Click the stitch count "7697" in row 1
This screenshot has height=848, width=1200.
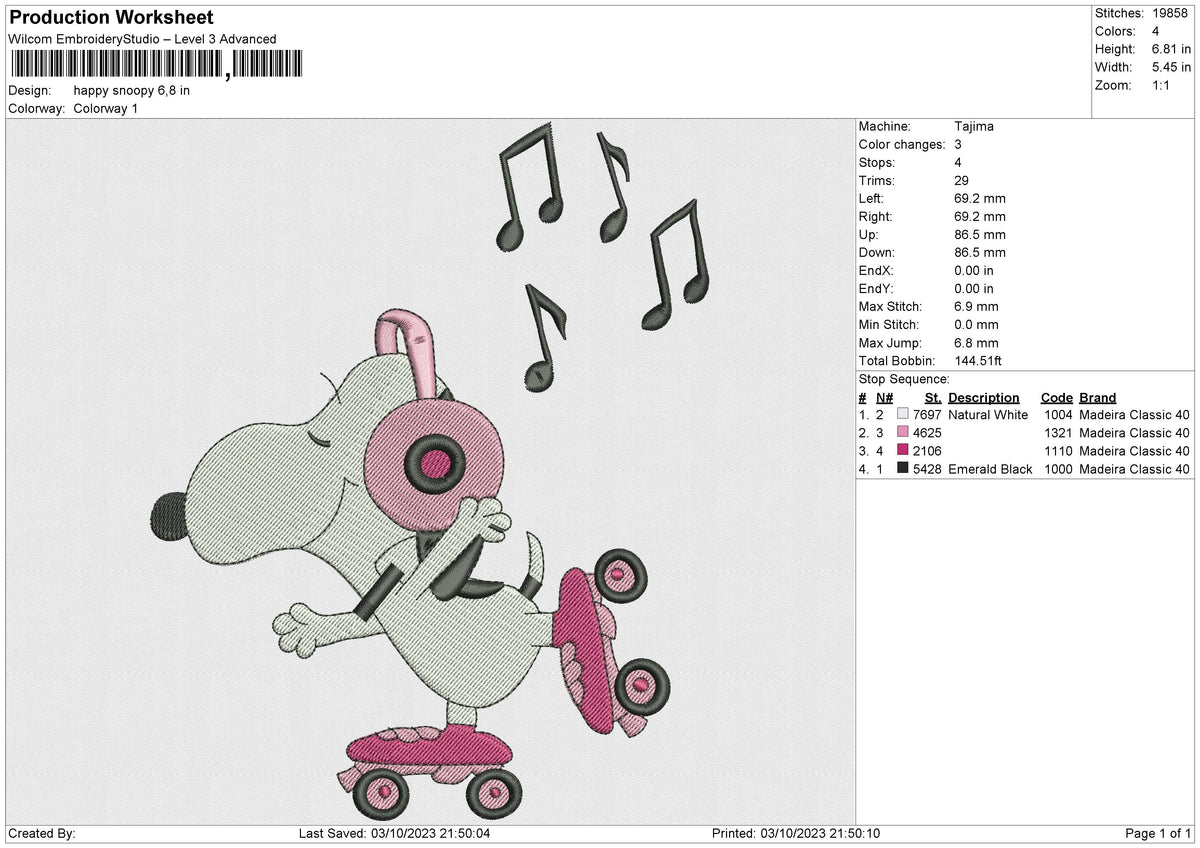click(x=928, y=414)
